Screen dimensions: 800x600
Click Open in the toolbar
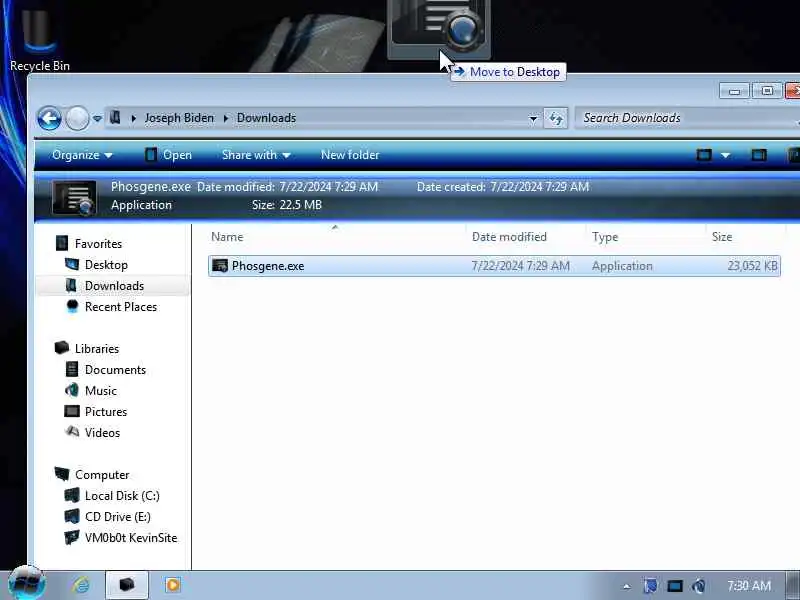[x=168, y=155]
